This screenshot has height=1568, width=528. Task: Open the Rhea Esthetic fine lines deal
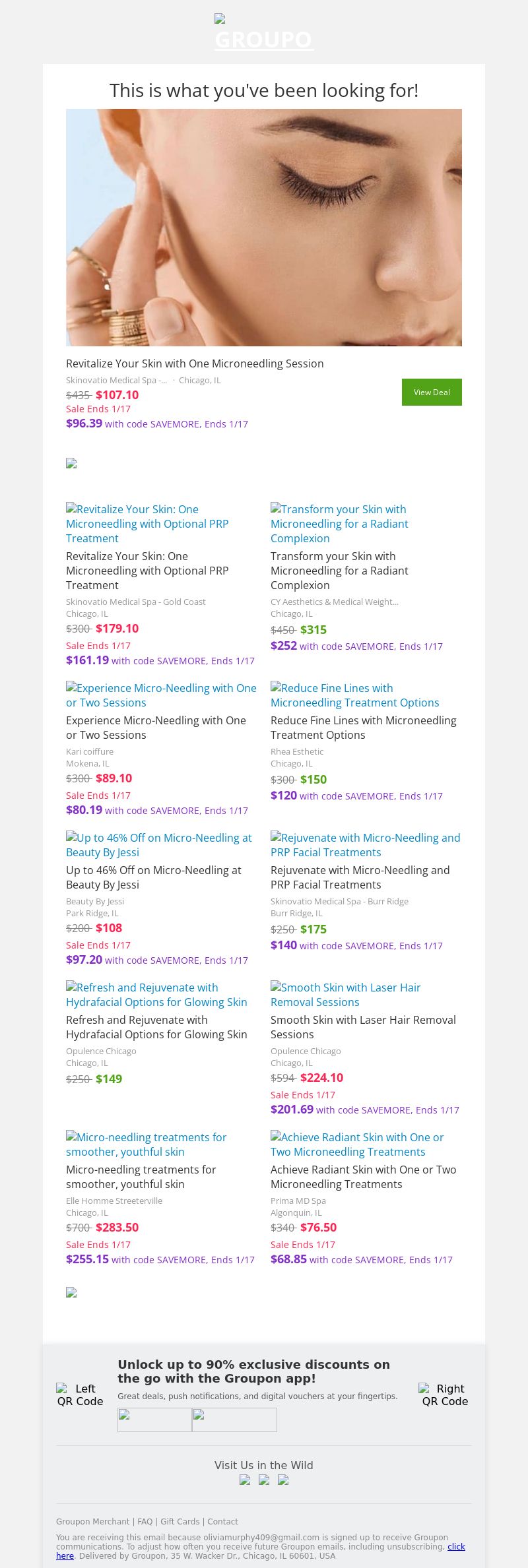point(363,727)
